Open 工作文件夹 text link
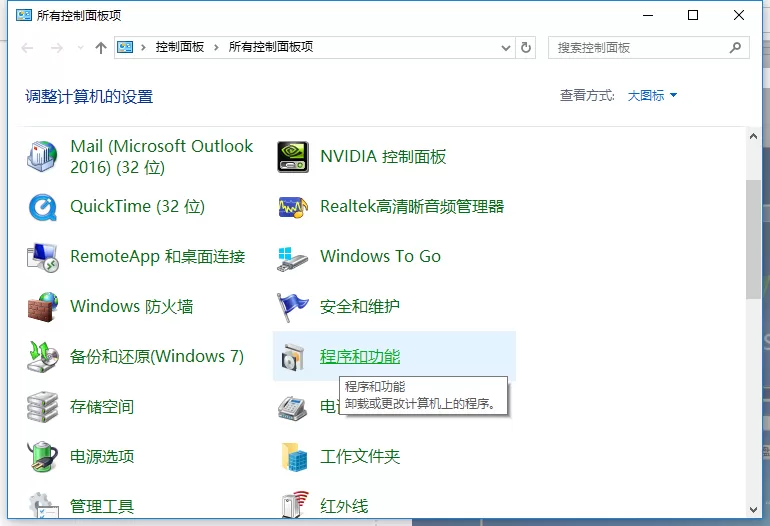Image resolution: width=770 pixels, height=526 pixels. 360,457
